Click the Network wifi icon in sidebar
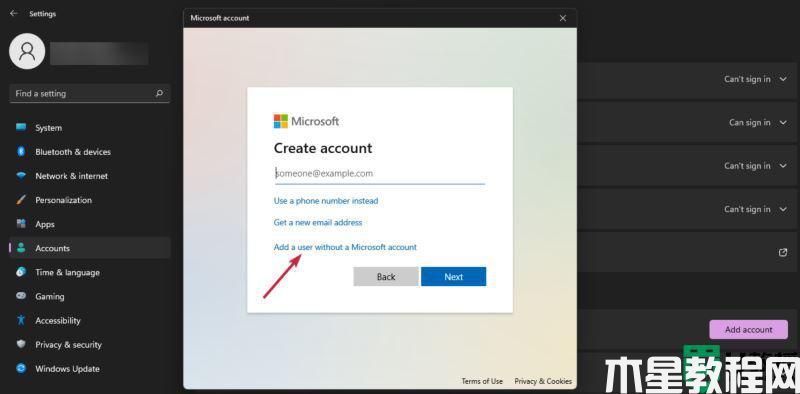The height and width of the screenshot is (394, 800). click(x=21, y=176)
